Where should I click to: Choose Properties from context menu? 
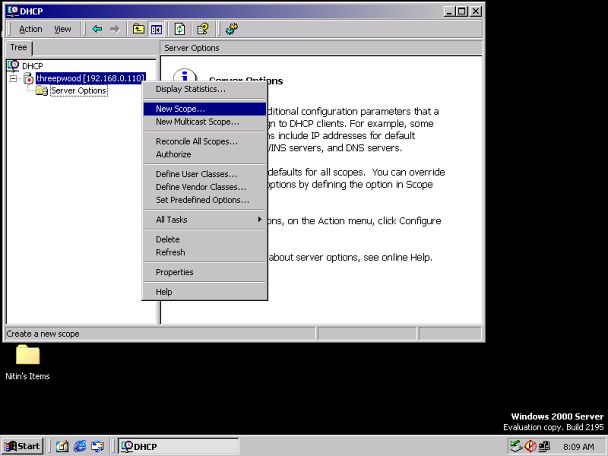[x=205, y=272]
